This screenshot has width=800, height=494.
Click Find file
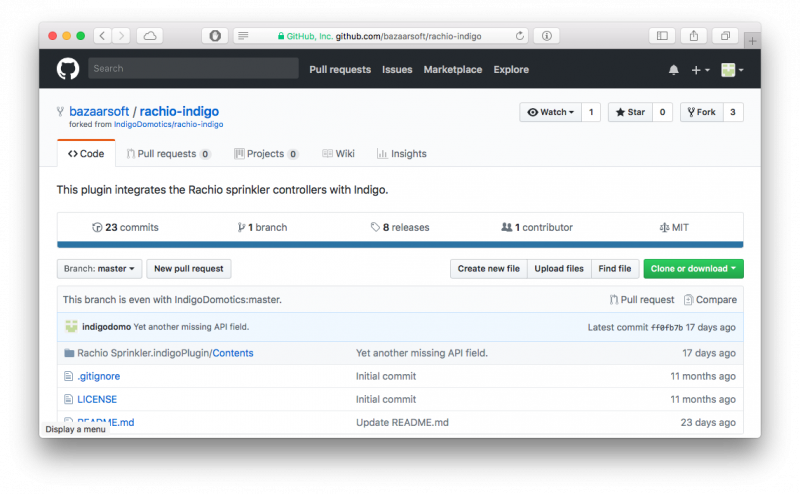[x=615, y=268]
